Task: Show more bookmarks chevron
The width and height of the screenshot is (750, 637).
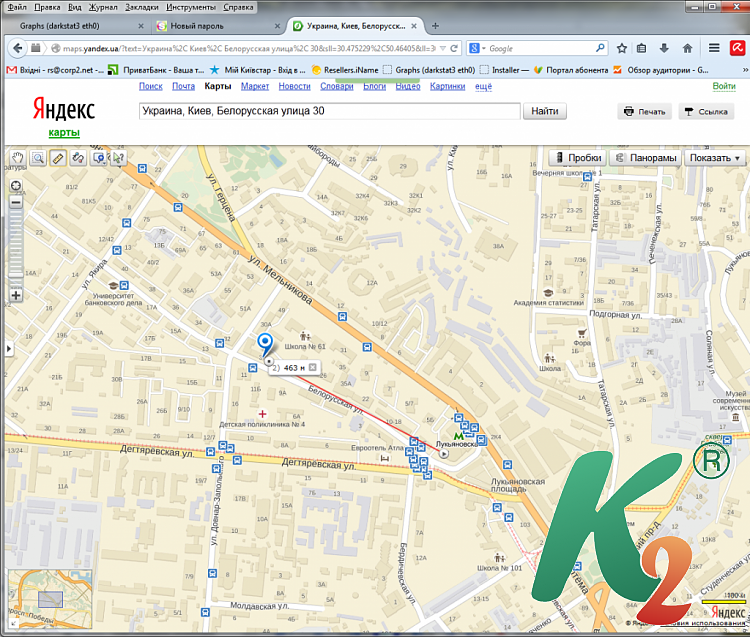Action: click(744, 70)
